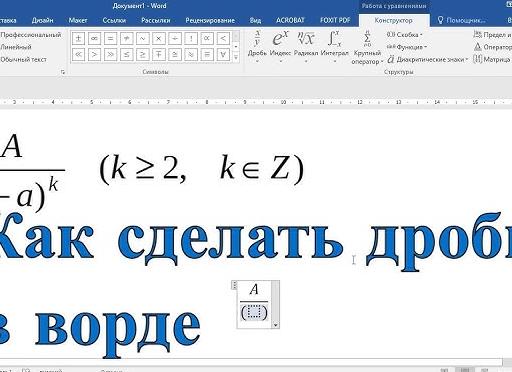512x372 pixels.
Task: Open the Индекс script structures menu
Action: (280, 47)
